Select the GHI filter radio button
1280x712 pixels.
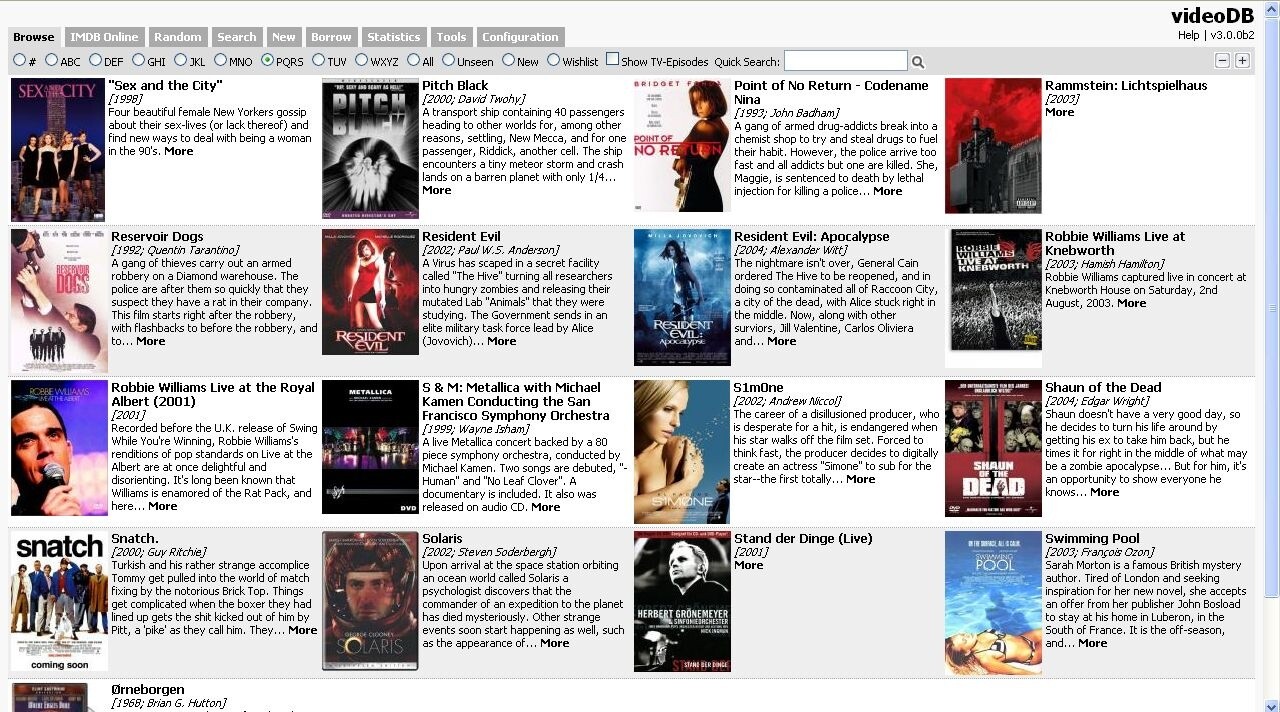click(138, 60)
